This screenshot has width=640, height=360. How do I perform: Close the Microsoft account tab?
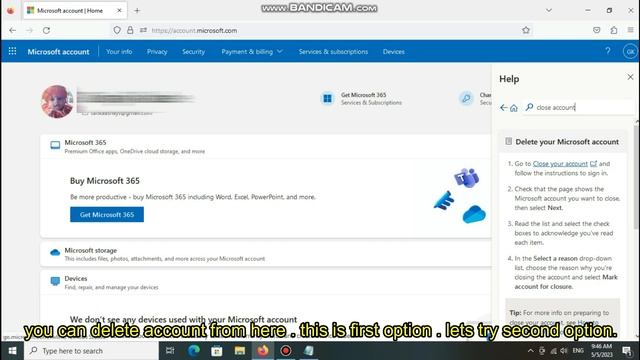119,11
